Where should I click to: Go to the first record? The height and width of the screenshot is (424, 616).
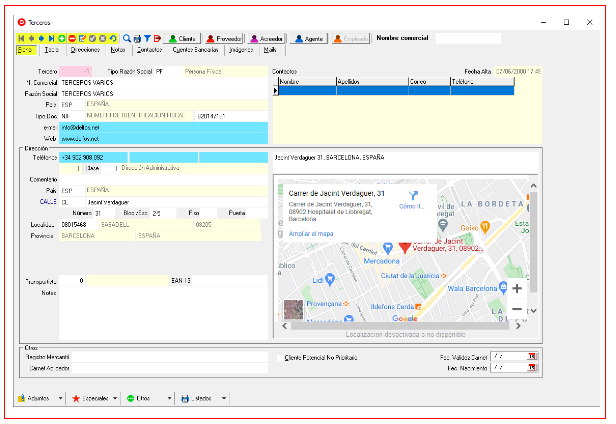point(22,38)
